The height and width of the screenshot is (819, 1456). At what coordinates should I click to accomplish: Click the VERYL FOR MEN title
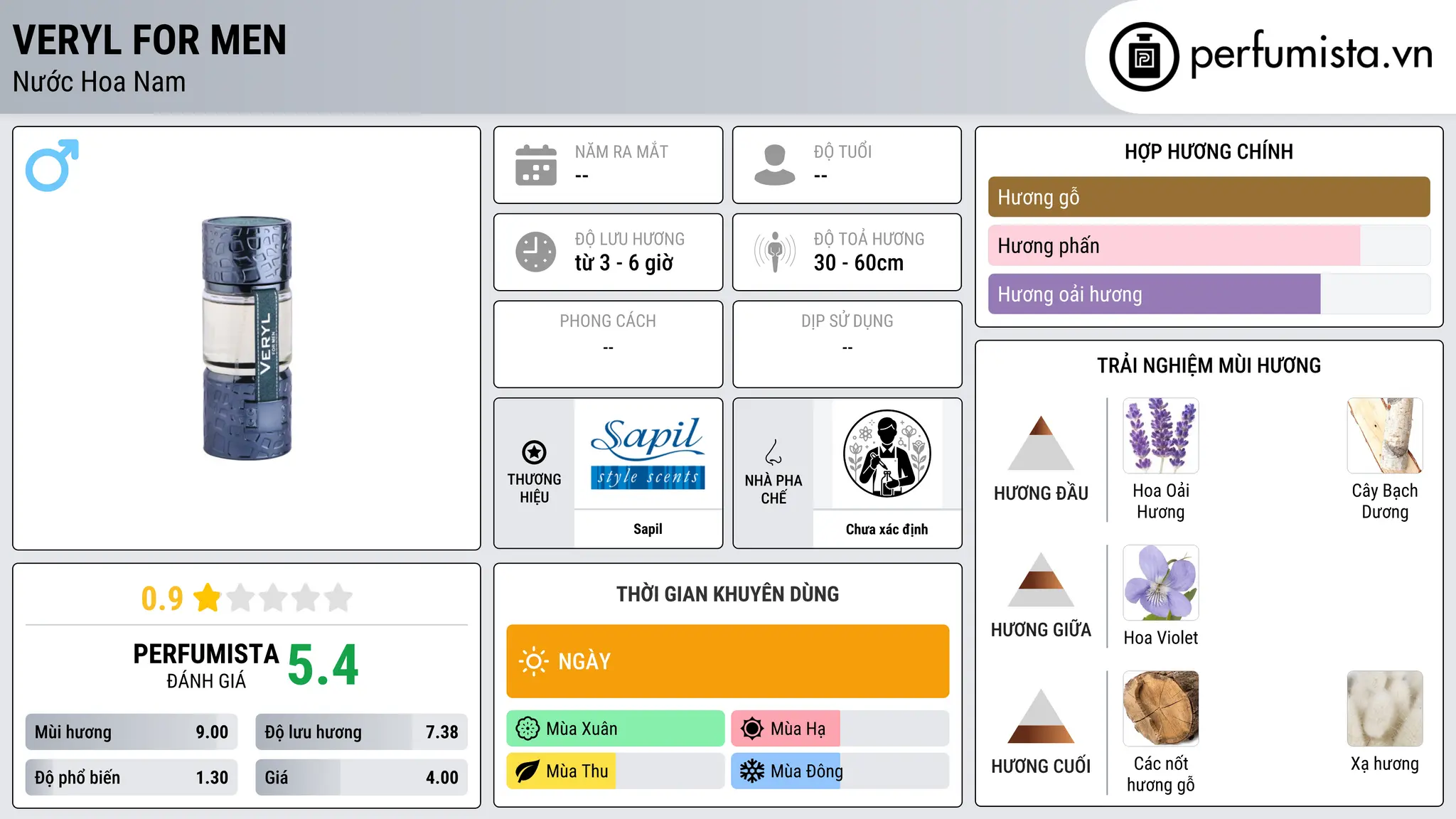[149, 40]
